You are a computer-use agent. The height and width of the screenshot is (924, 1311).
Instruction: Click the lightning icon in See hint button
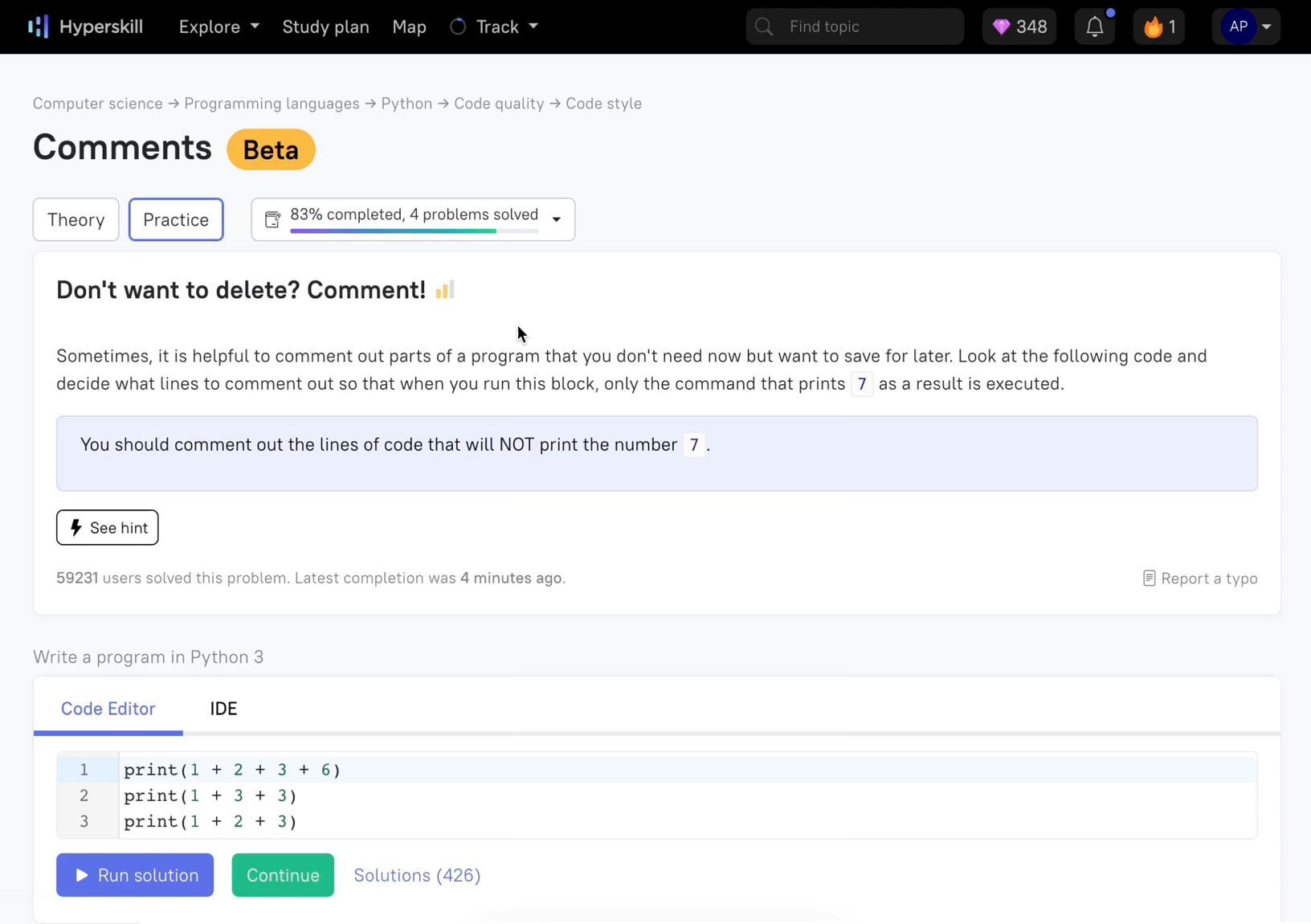[x=76, y=527]
